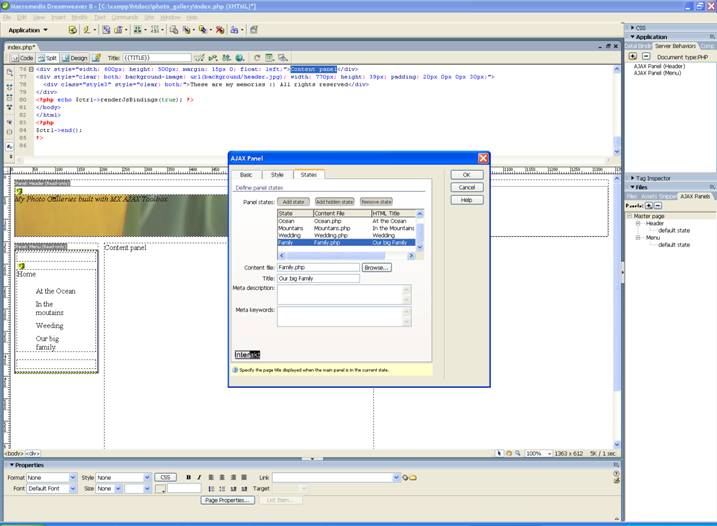Click the justify icon in Properties
Image resolution: width=717 pixels, height=526 pixels.
[x=244, y=477]
